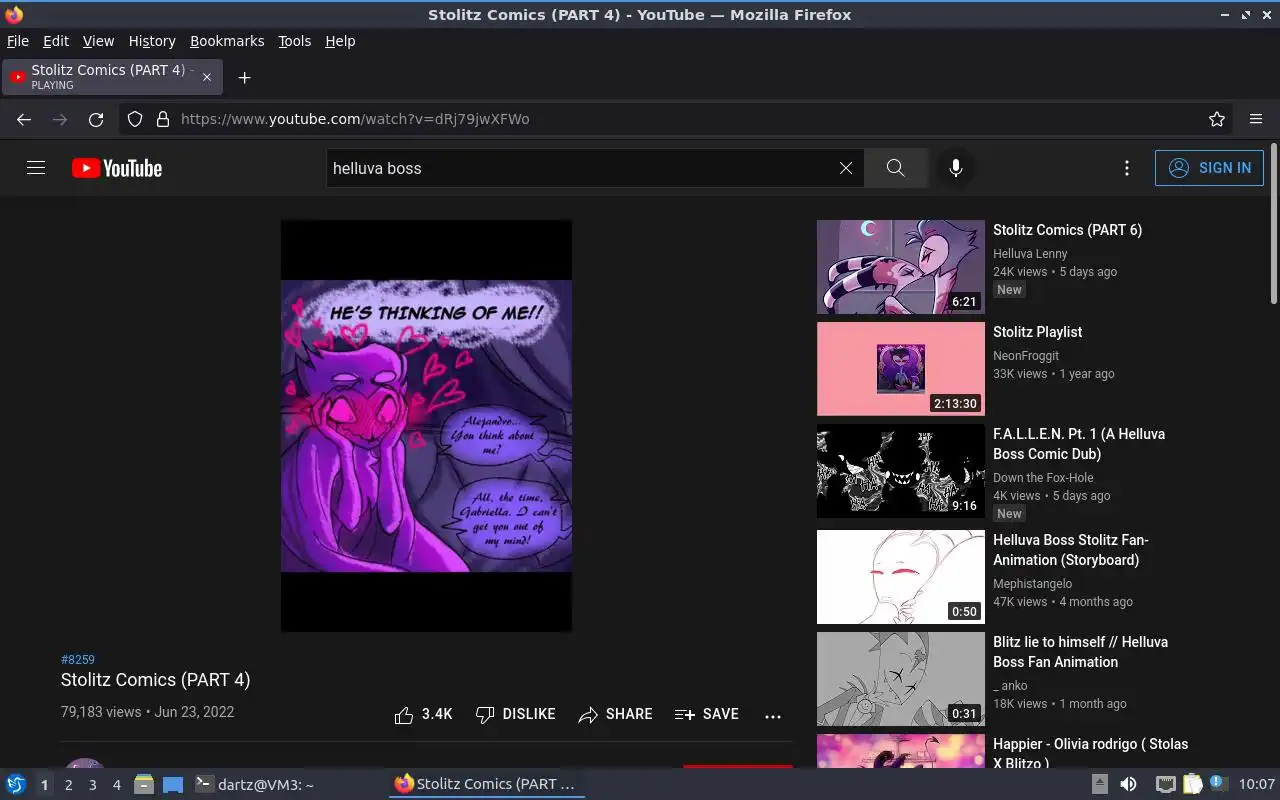Click the Storyboard fan-animation thumbnail
This screenshot has height=800, width=1280.
click(901, 577)
